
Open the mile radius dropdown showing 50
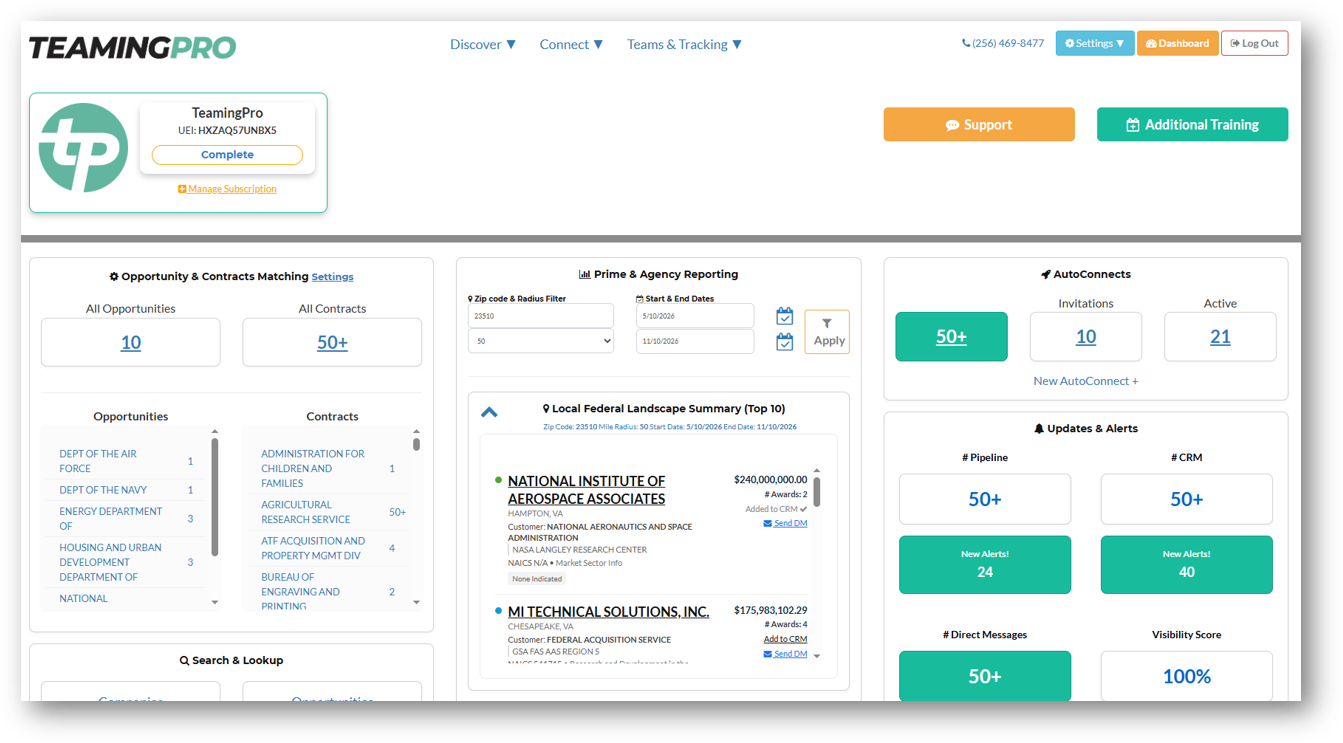pos(541,341)
